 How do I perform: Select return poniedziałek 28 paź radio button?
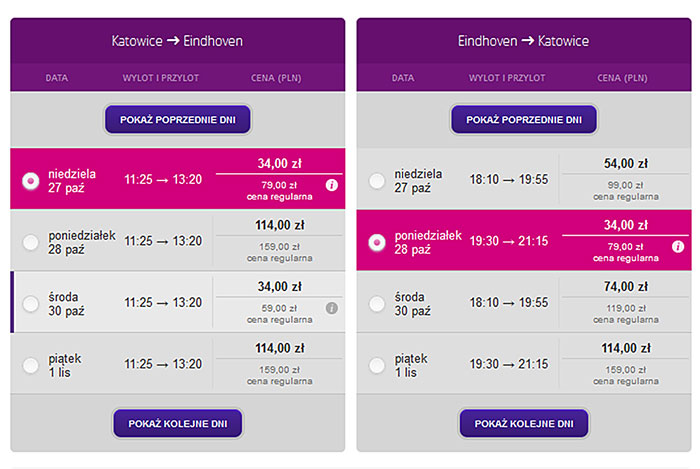click(377, 242)
